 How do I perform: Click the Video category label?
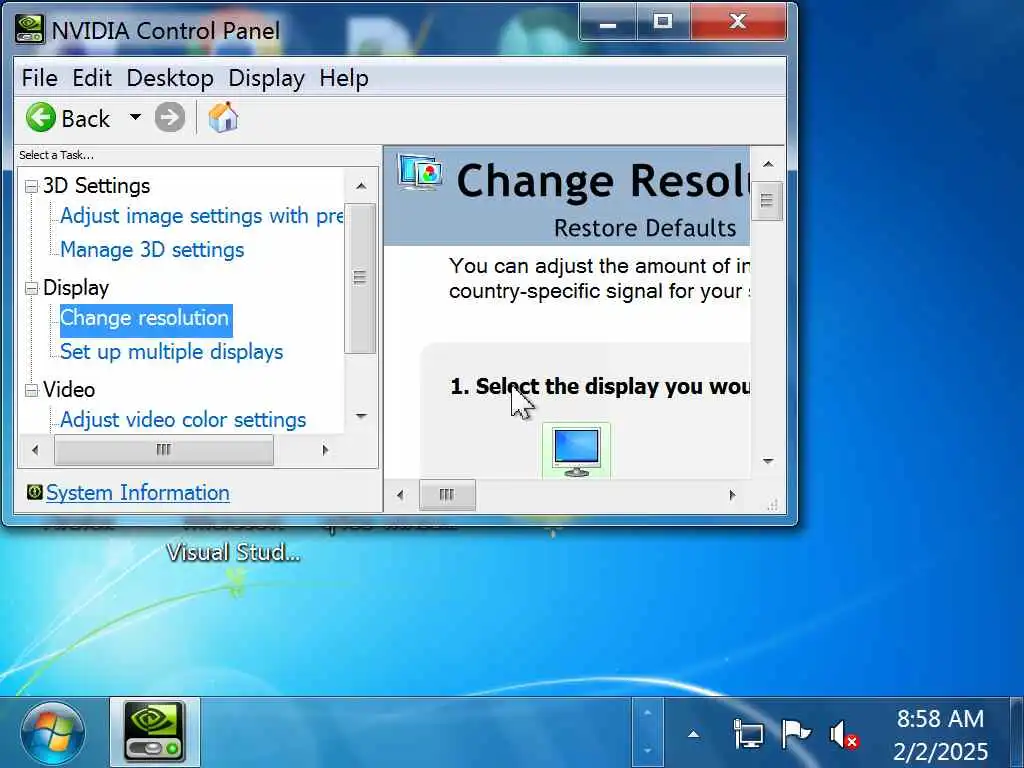tap(69, 390)
